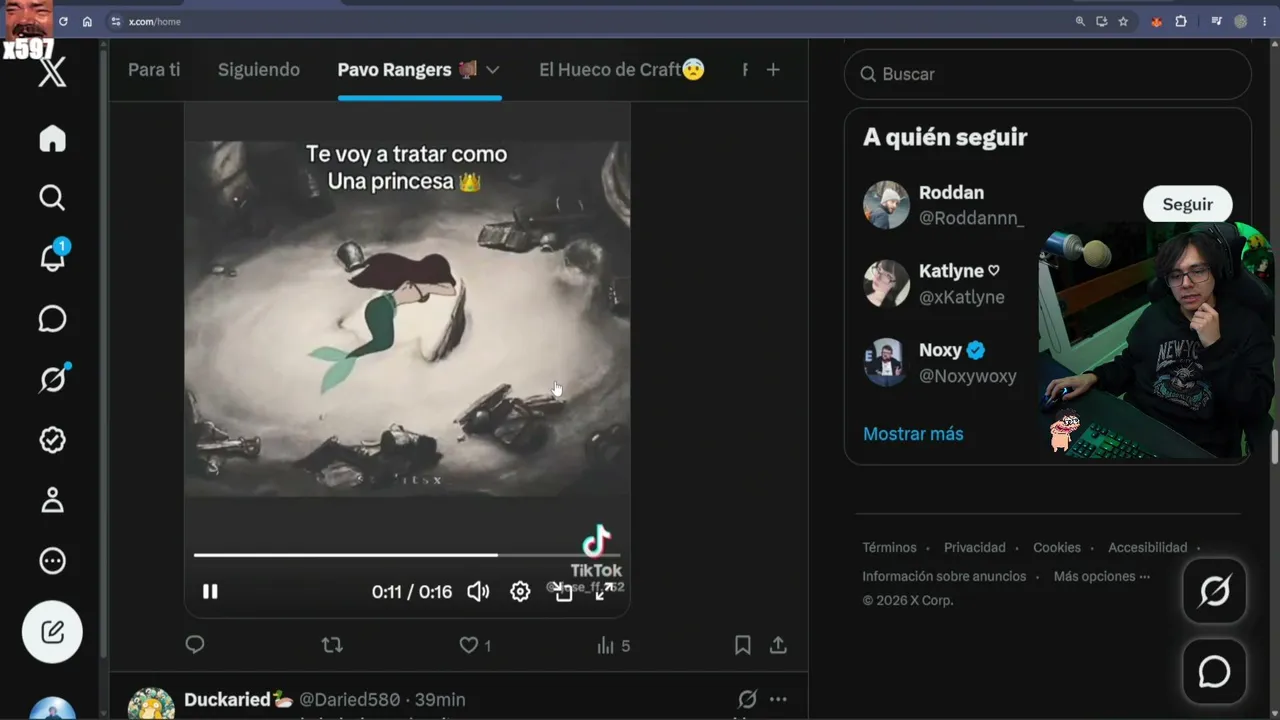Mute the video volume
The image size is (1280, 720).
tap(478, 591)
